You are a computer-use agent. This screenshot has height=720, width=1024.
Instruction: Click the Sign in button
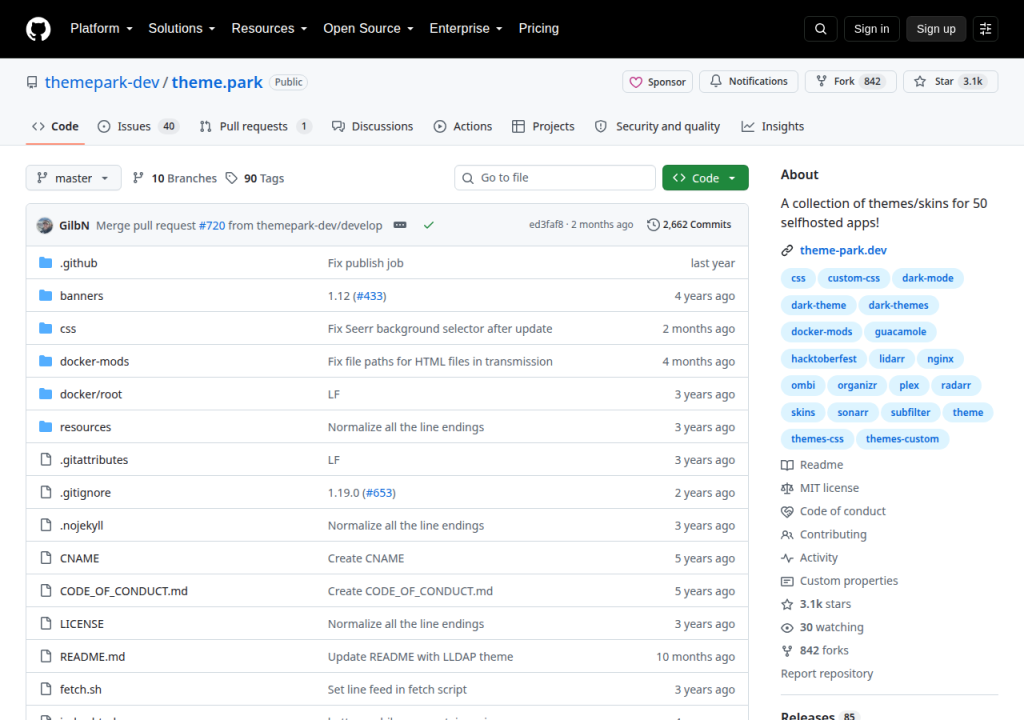coord(871,29)
